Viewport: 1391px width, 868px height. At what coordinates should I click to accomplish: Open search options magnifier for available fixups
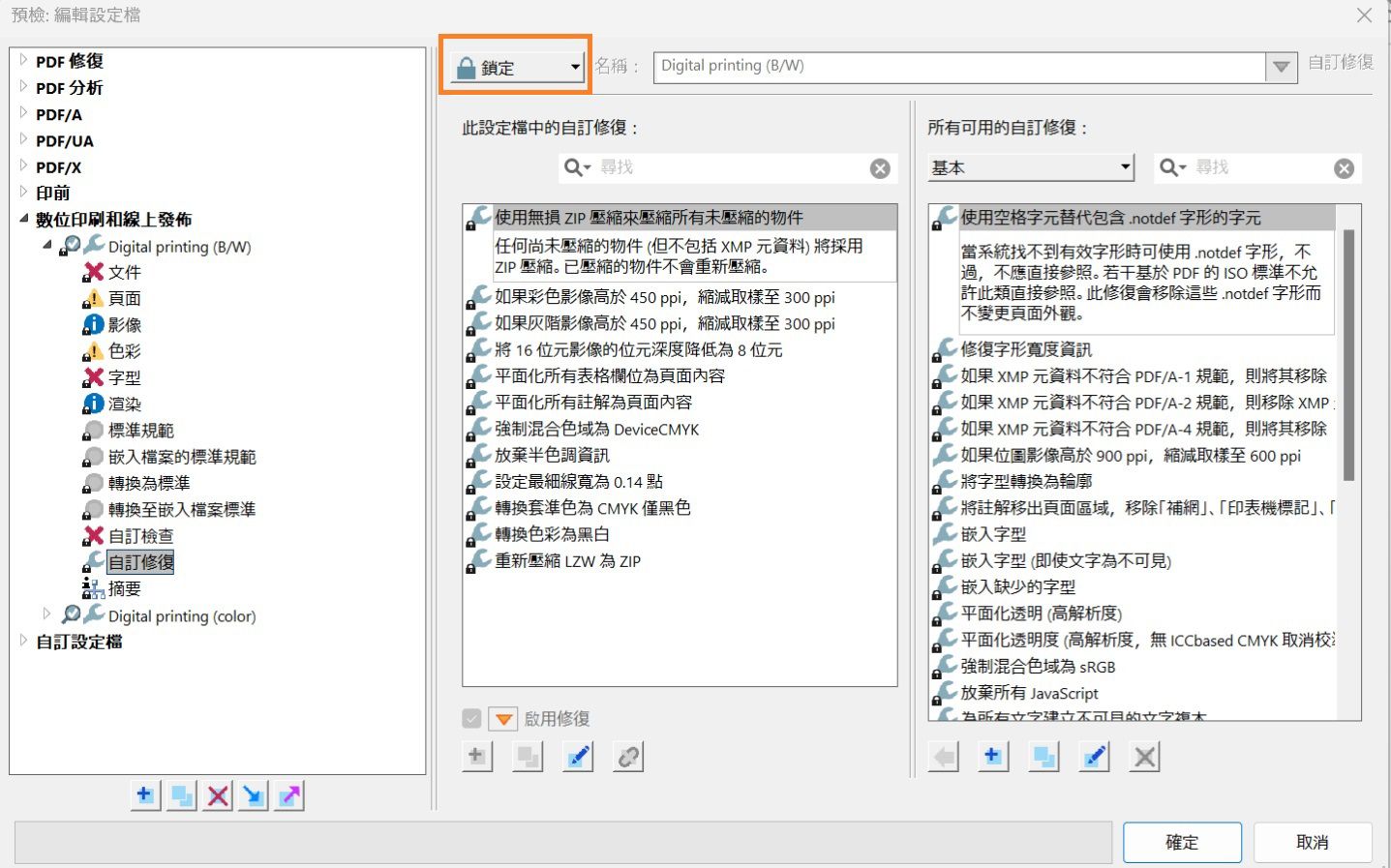coord(1173,167)
